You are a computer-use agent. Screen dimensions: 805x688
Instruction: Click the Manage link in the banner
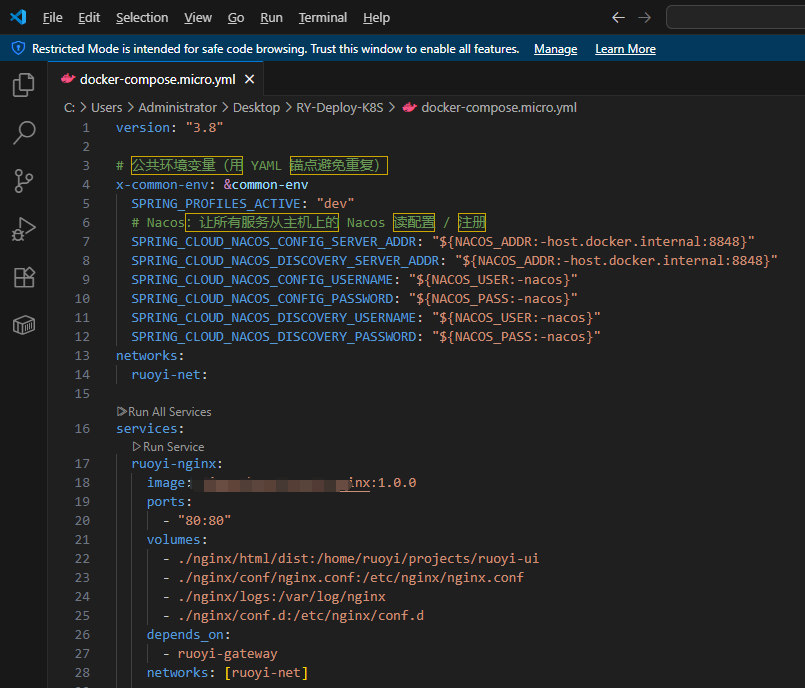555,49
